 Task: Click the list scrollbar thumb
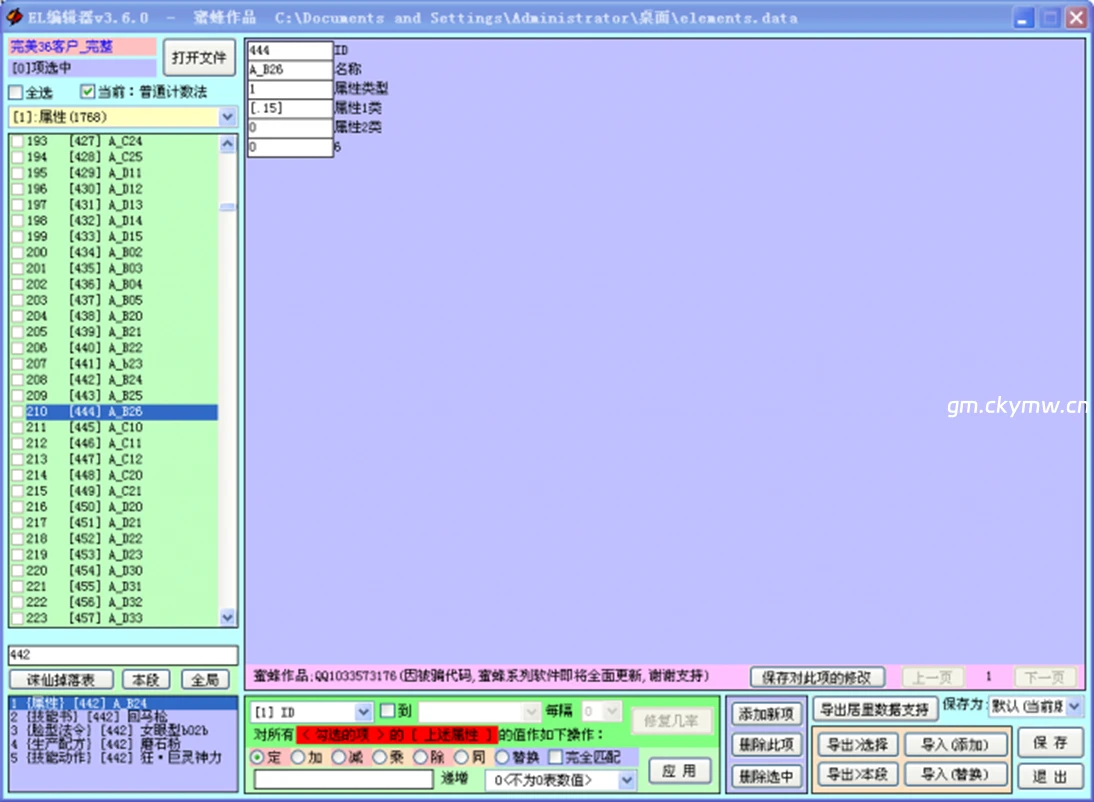[x=227, y=207]
